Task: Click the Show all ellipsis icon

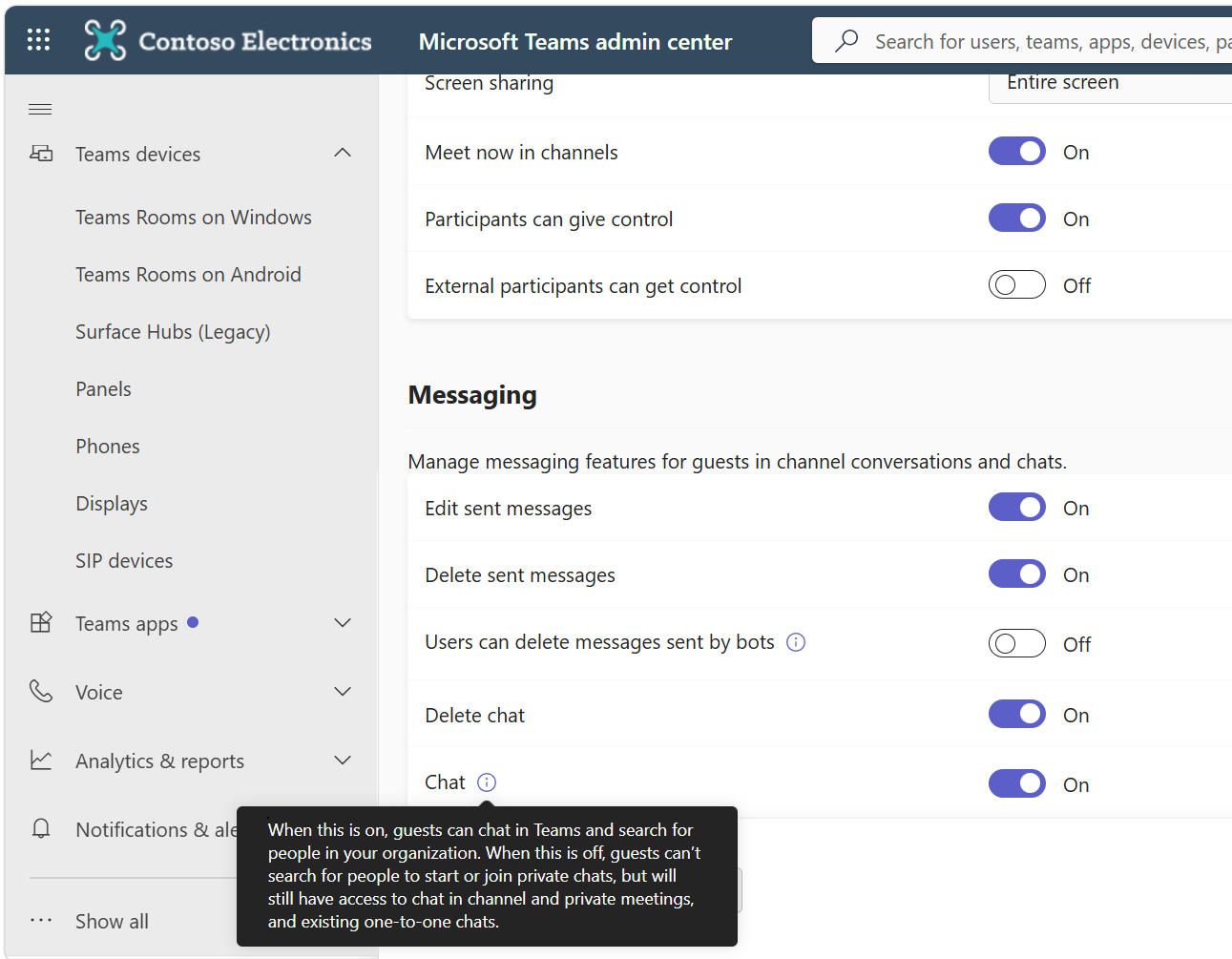Action: (41, 921)
